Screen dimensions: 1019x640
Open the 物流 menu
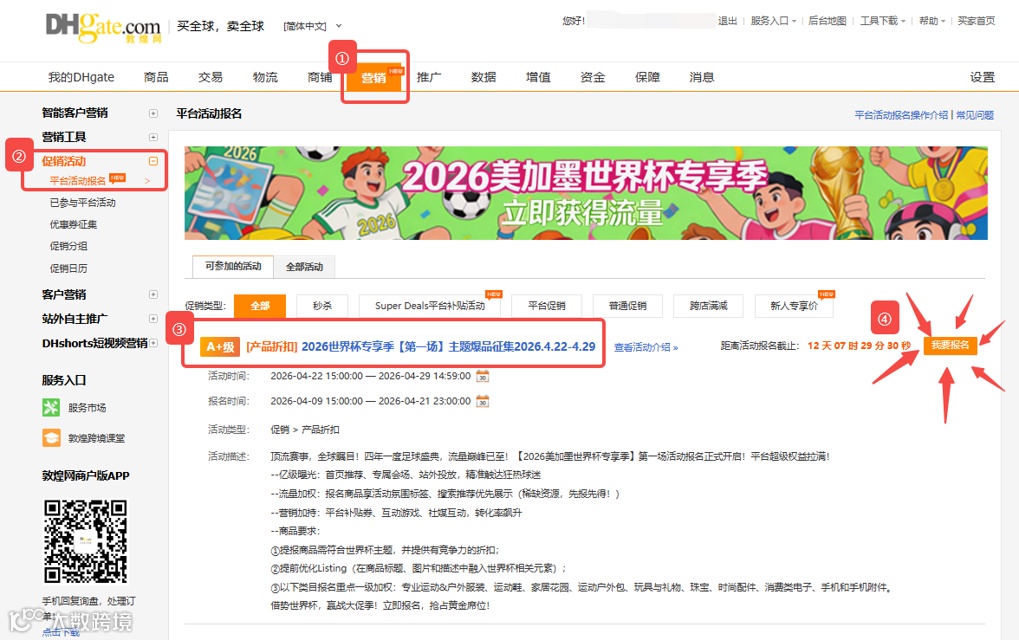click(x=265, y=77)
